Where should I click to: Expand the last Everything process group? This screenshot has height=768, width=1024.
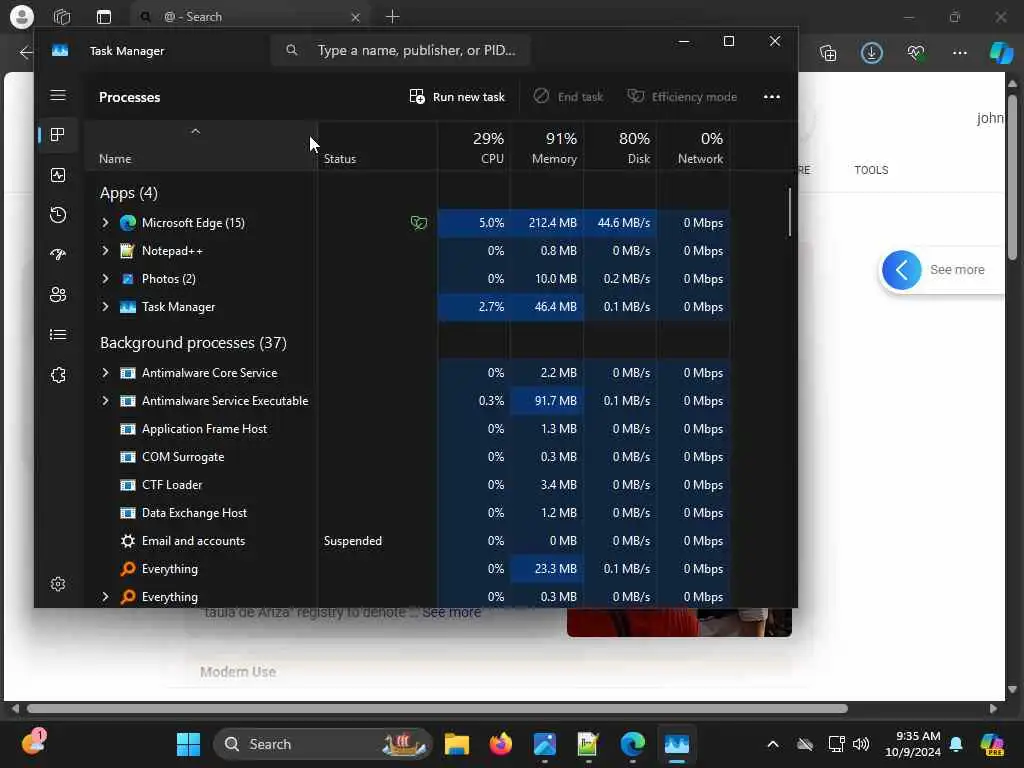click(105, 597)
